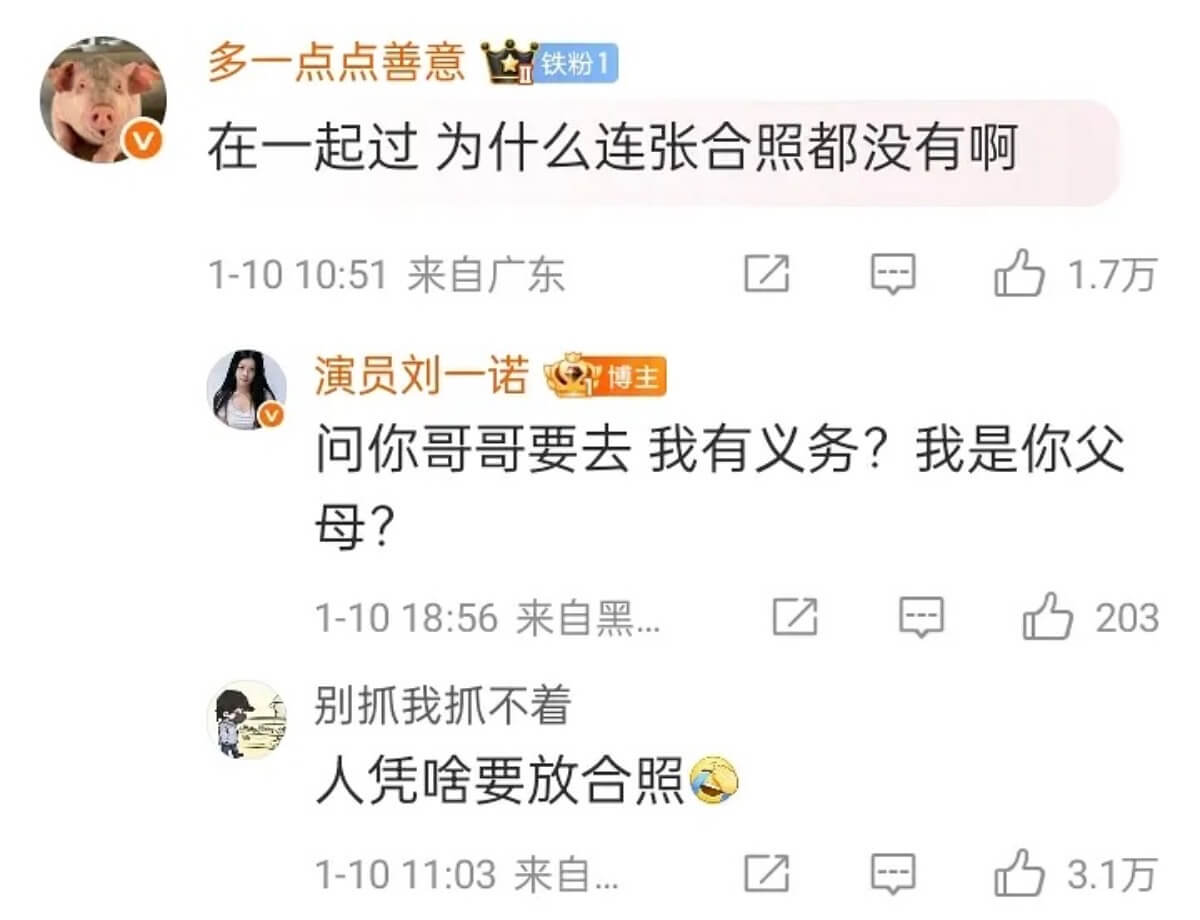Reply to 别抓我抓不着's comment via its speech-bubble icon

tap(893, 874)
